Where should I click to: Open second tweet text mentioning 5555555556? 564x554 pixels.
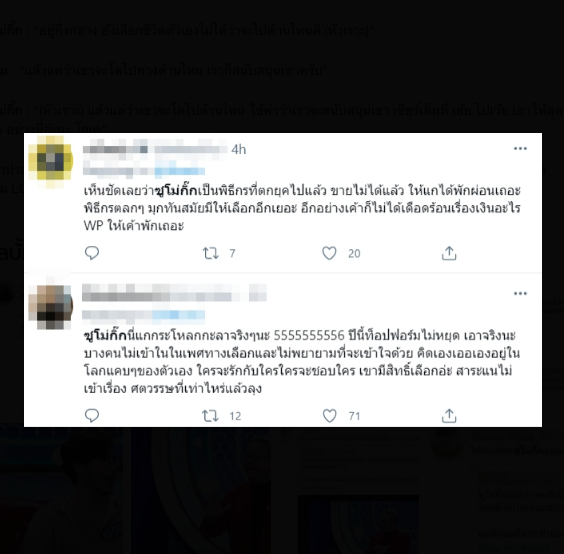coord(301,362)
